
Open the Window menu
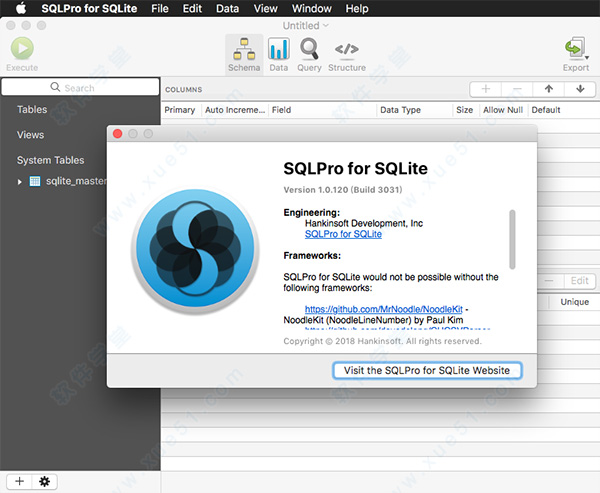[311, 8]
